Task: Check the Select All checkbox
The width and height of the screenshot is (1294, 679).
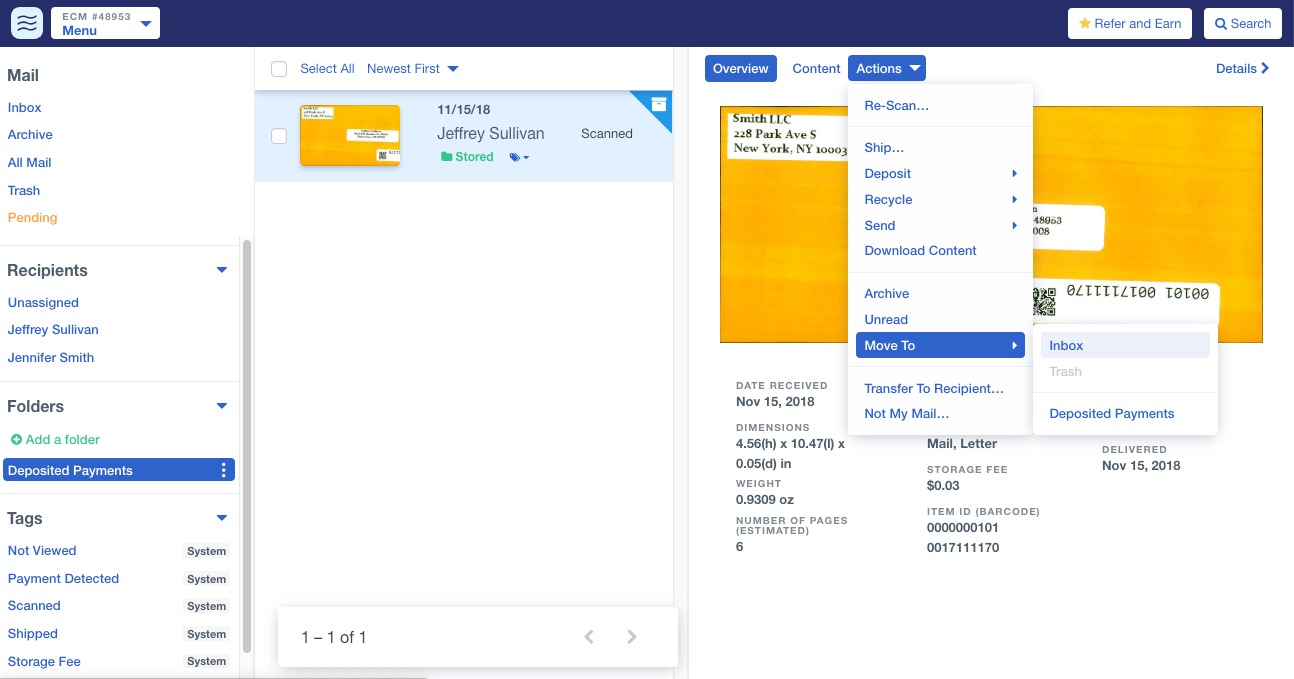Action: [279, 68]
